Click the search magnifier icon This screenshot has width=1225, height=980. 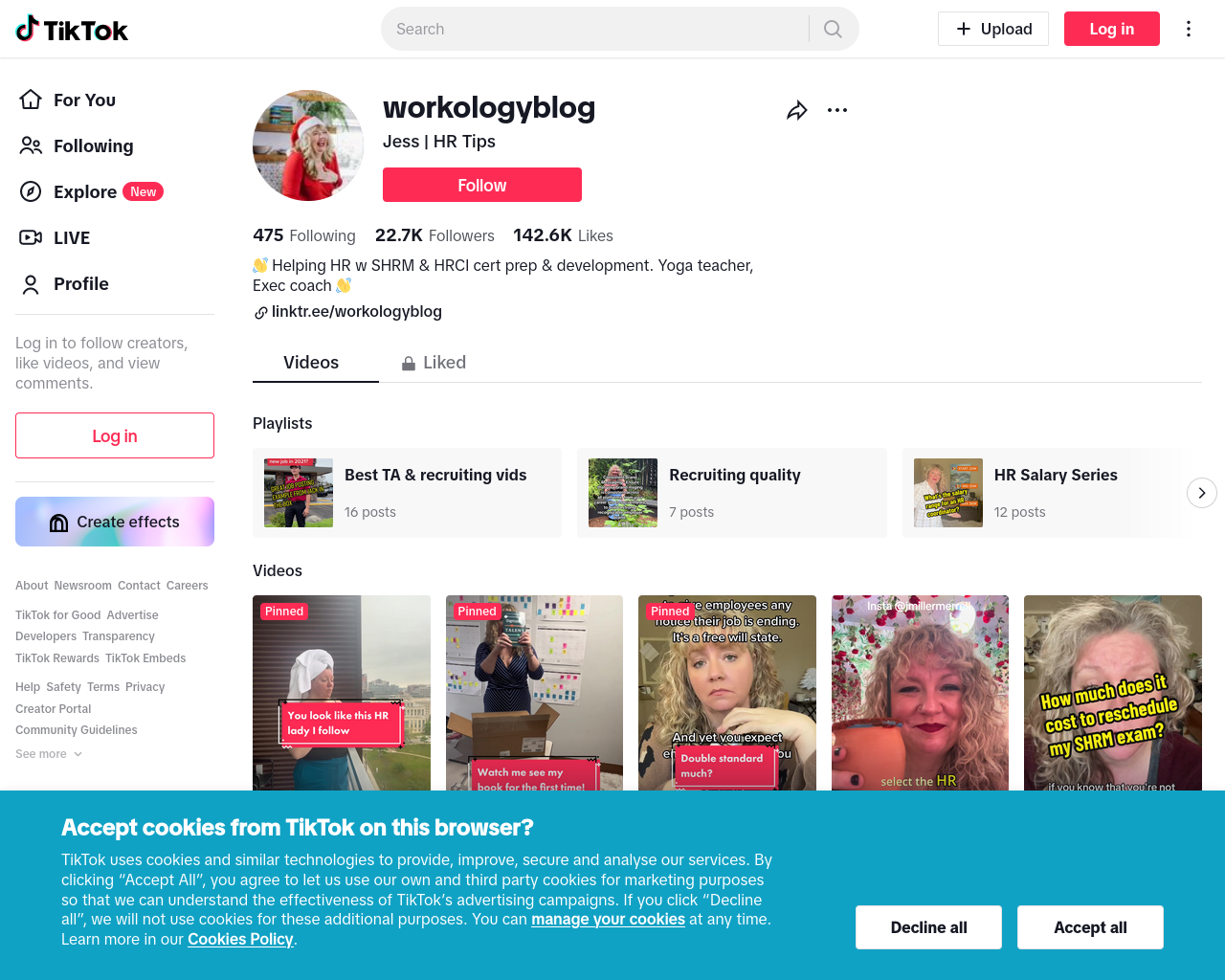click(834, 29)
